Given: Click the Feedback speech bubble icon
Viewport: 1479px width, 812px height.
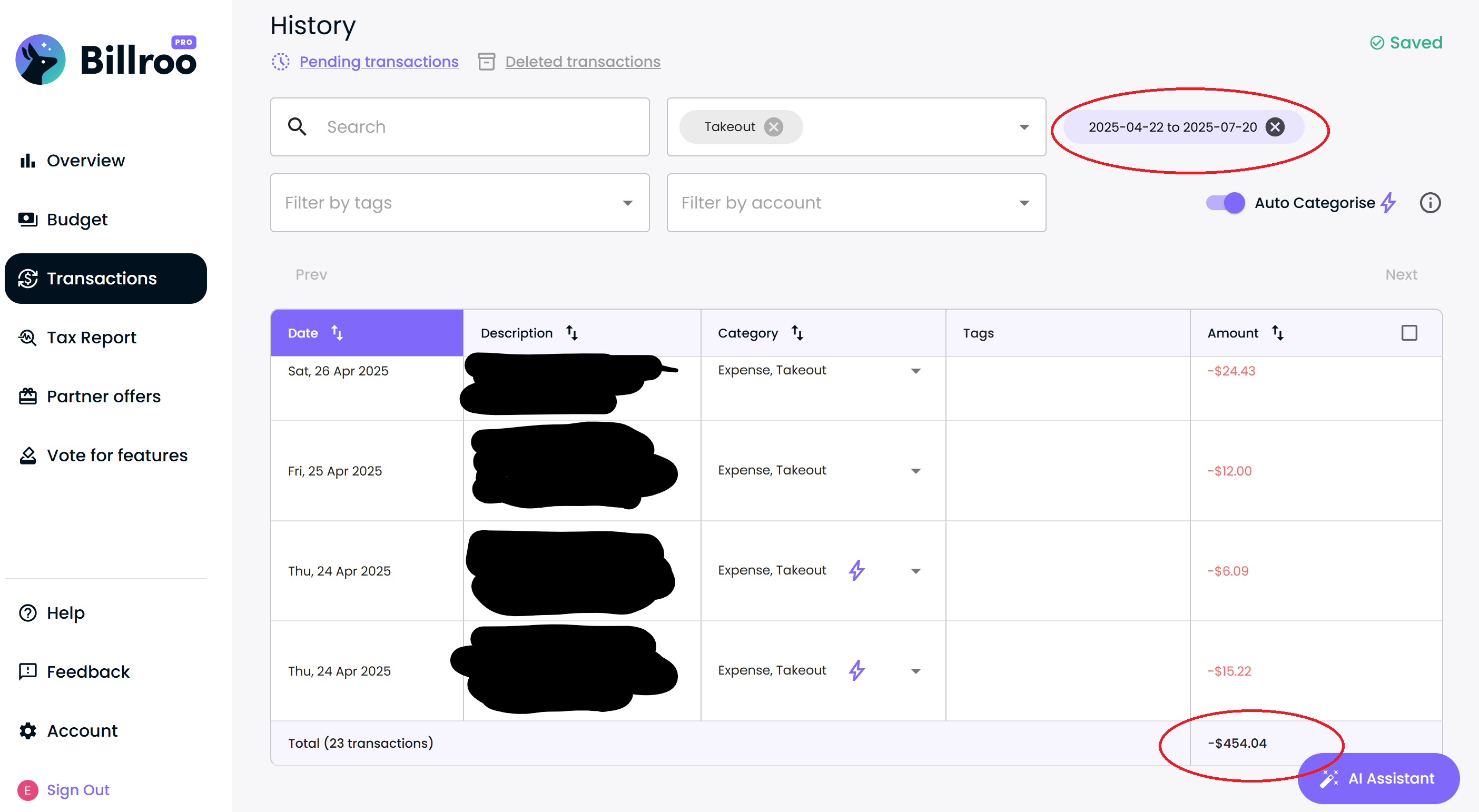Looking at the screenshot, I should 27,672.
